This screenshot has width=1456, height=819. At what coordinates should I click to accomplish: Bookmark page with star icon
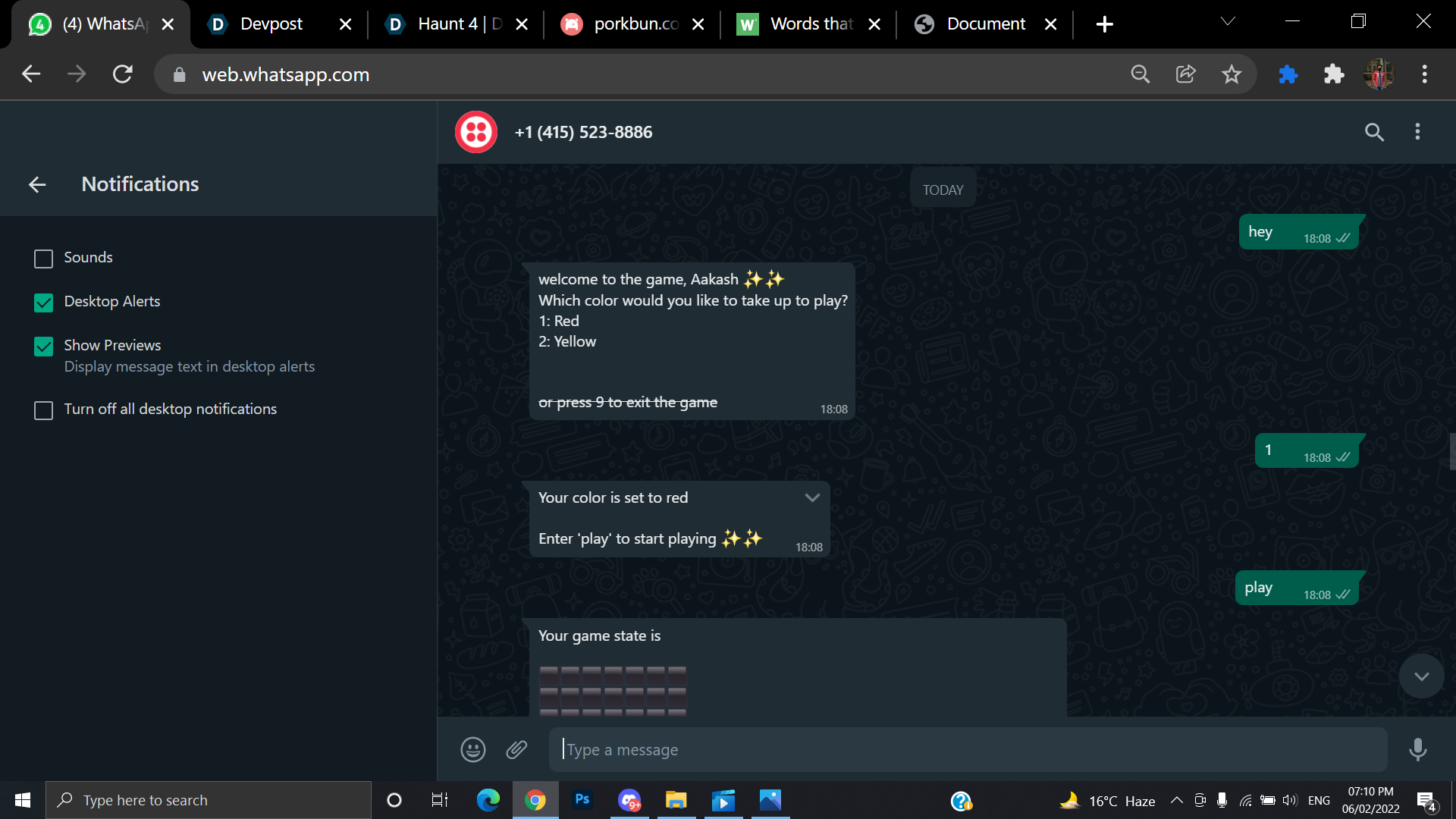tap(1232, 74)
